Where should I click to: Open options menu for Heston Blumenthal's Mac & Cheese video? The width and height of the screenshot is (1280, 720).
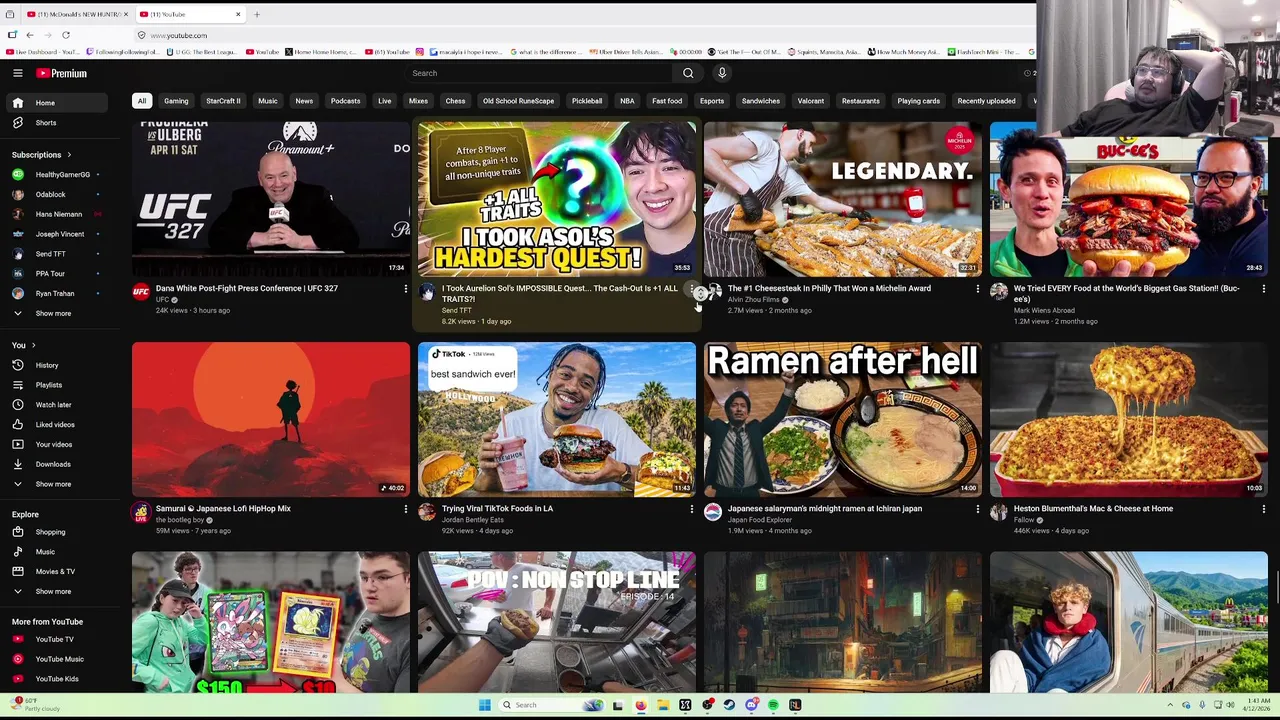click(1263, 509)
